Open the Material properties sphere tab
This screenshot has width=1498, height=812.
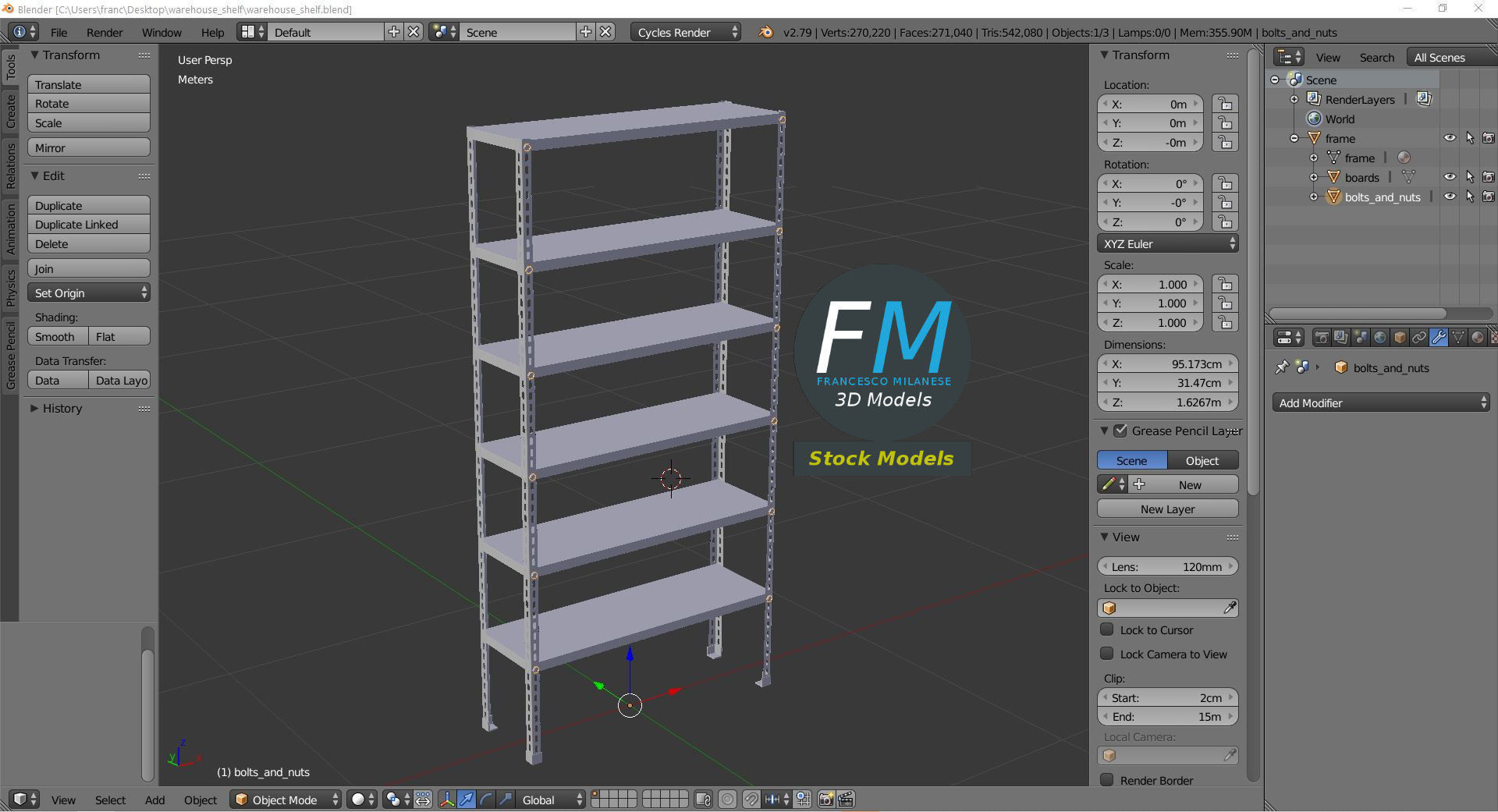click(x=1478, y=338)
